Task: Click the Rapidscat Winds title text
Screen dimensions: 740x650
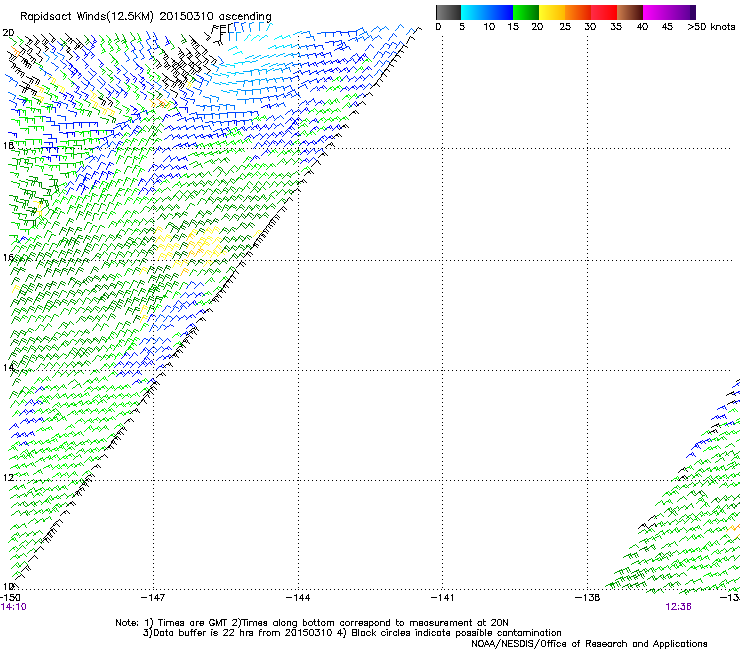Action: pos(145,17)
